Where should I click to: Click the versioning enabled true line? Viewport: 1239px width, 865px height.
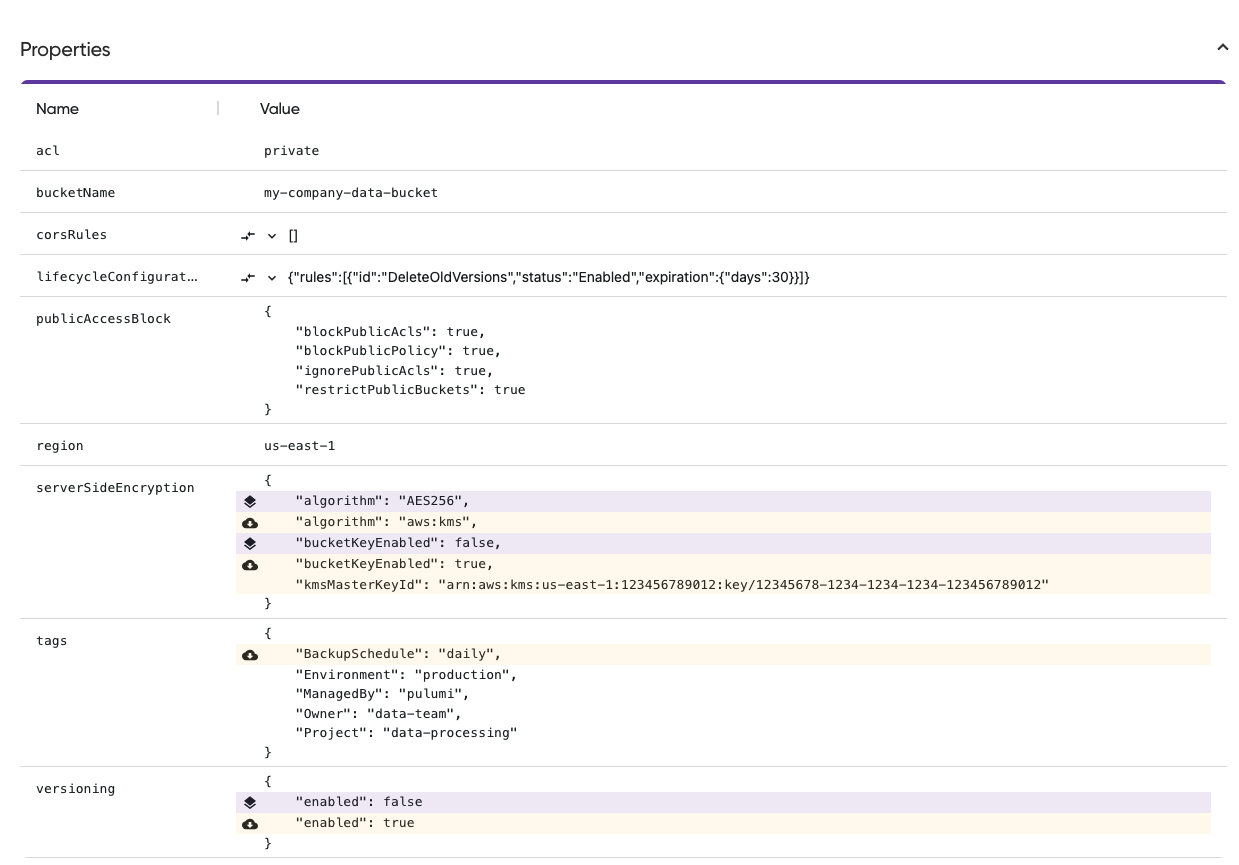tap(723, 823)
